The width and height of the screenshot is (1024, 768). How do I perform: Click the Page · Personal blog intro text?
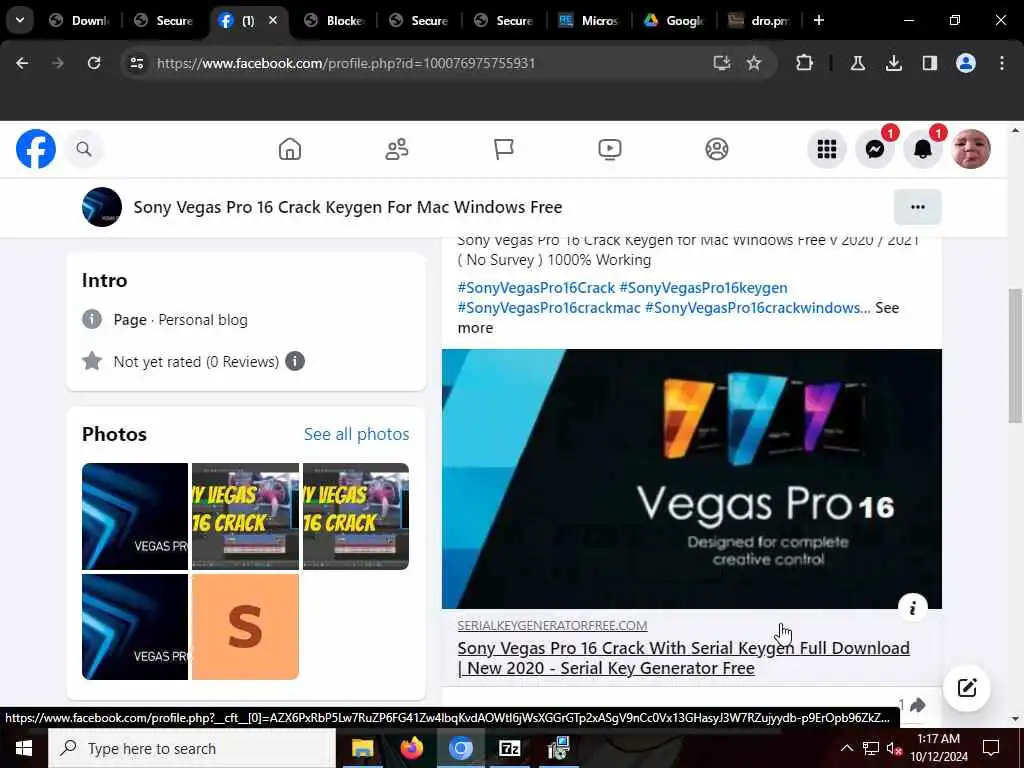(x=181, y=320)
